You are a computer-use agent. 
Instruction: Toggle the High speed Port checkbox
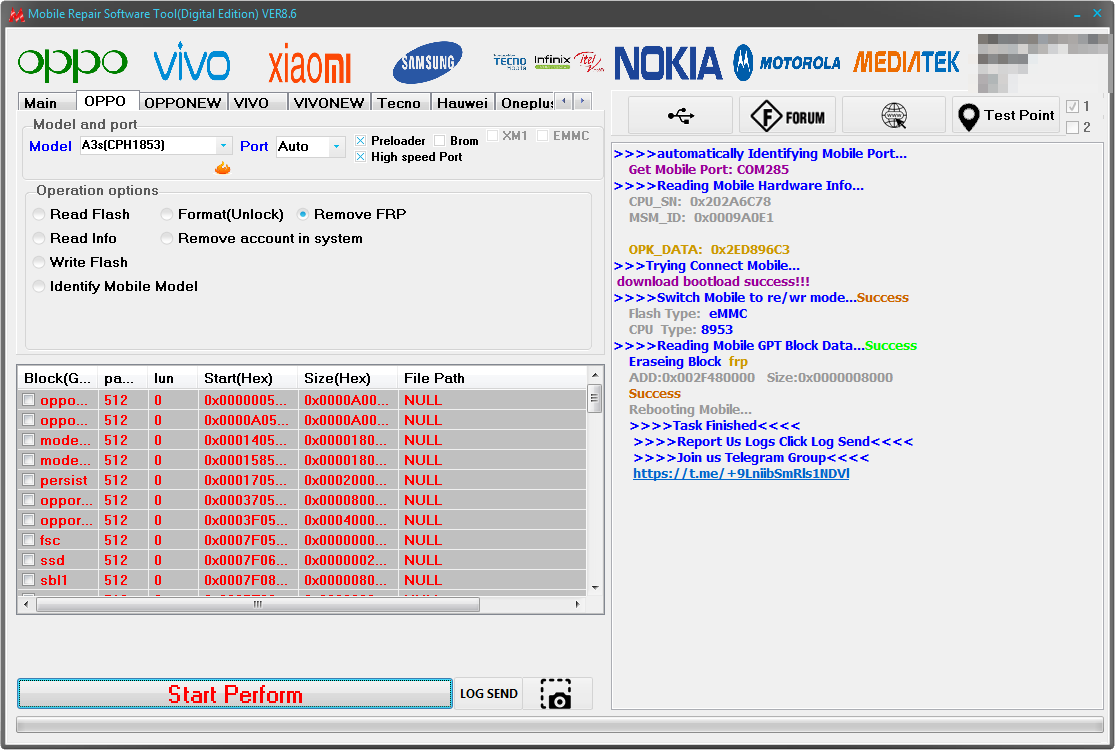pos(361,157)
